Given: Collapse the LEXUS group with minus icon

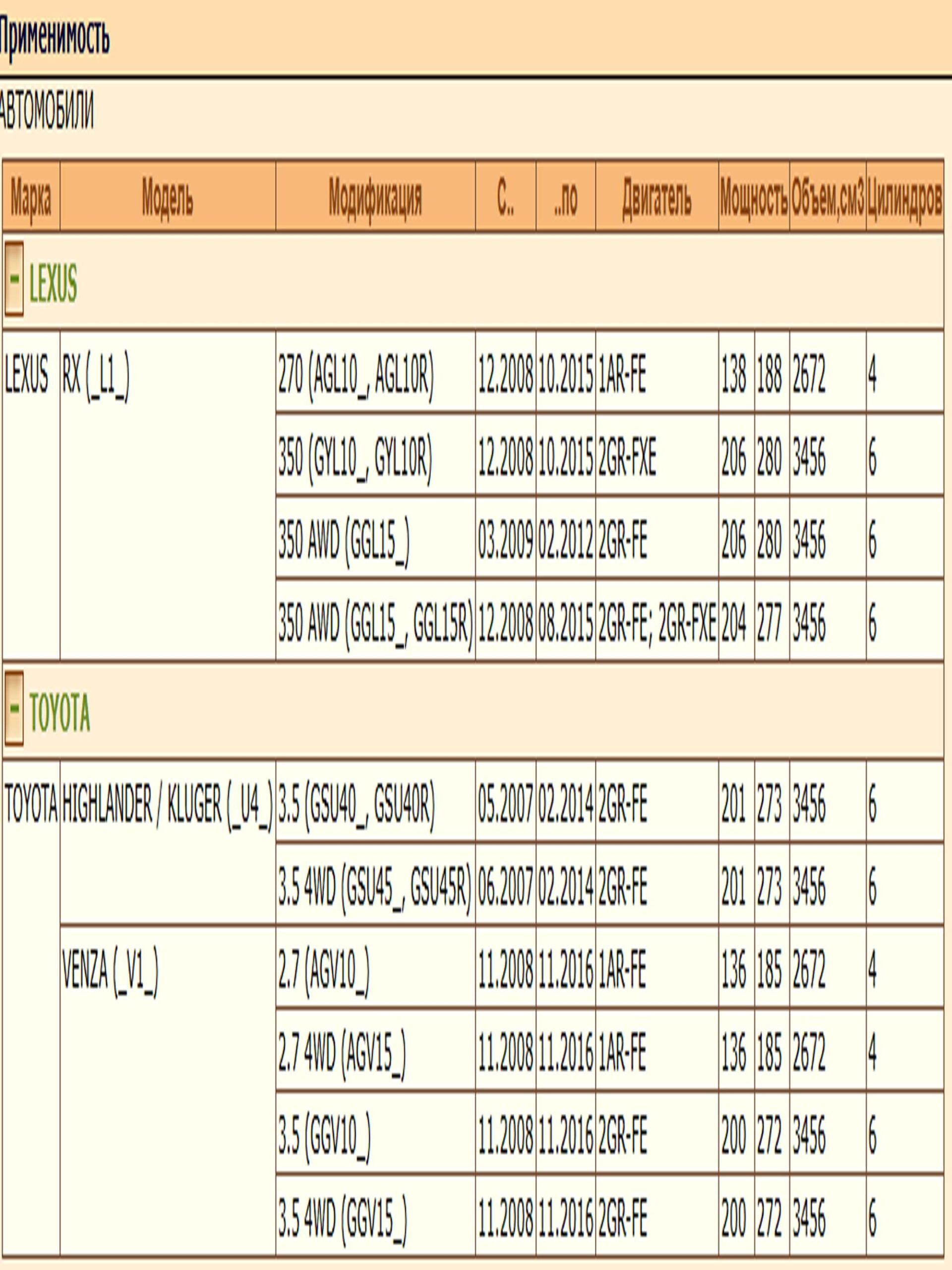Looking at the screenshot, I should click(14, 278).
